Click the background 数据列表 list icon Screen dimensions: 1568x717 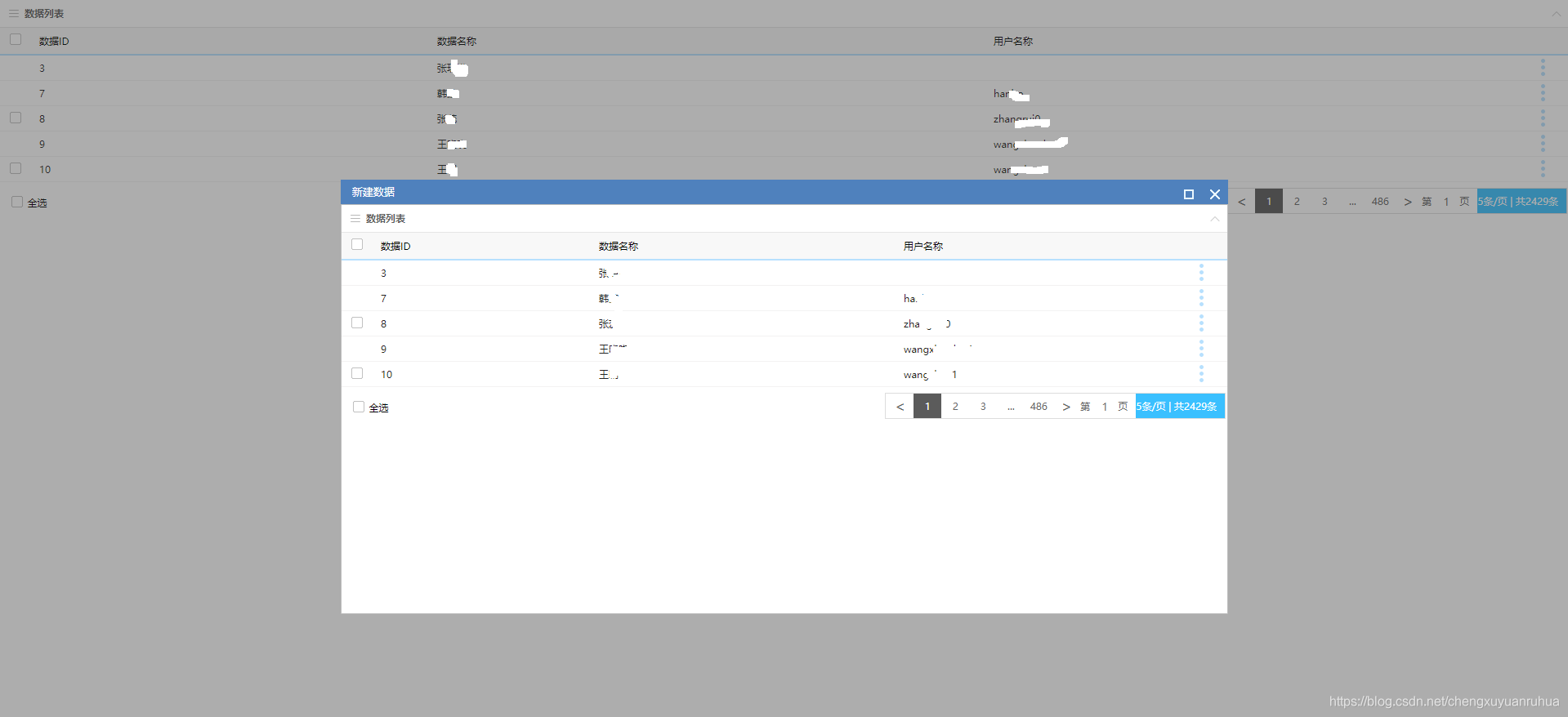coord(14,14)
